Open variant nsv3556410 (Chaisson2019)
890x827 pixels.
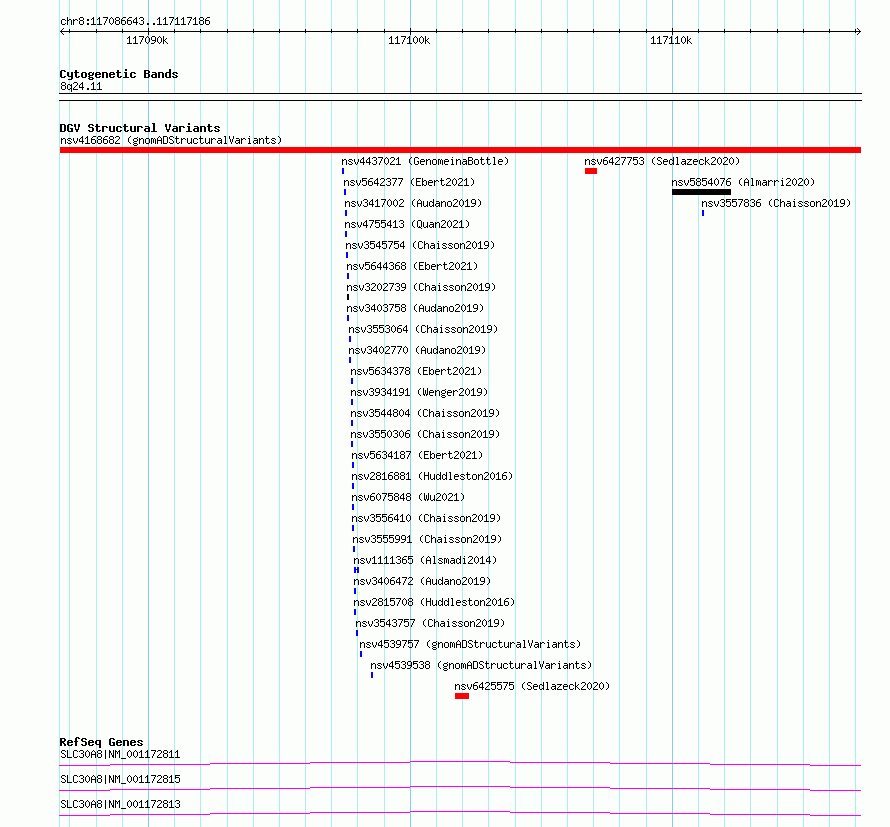click(426, 518)
